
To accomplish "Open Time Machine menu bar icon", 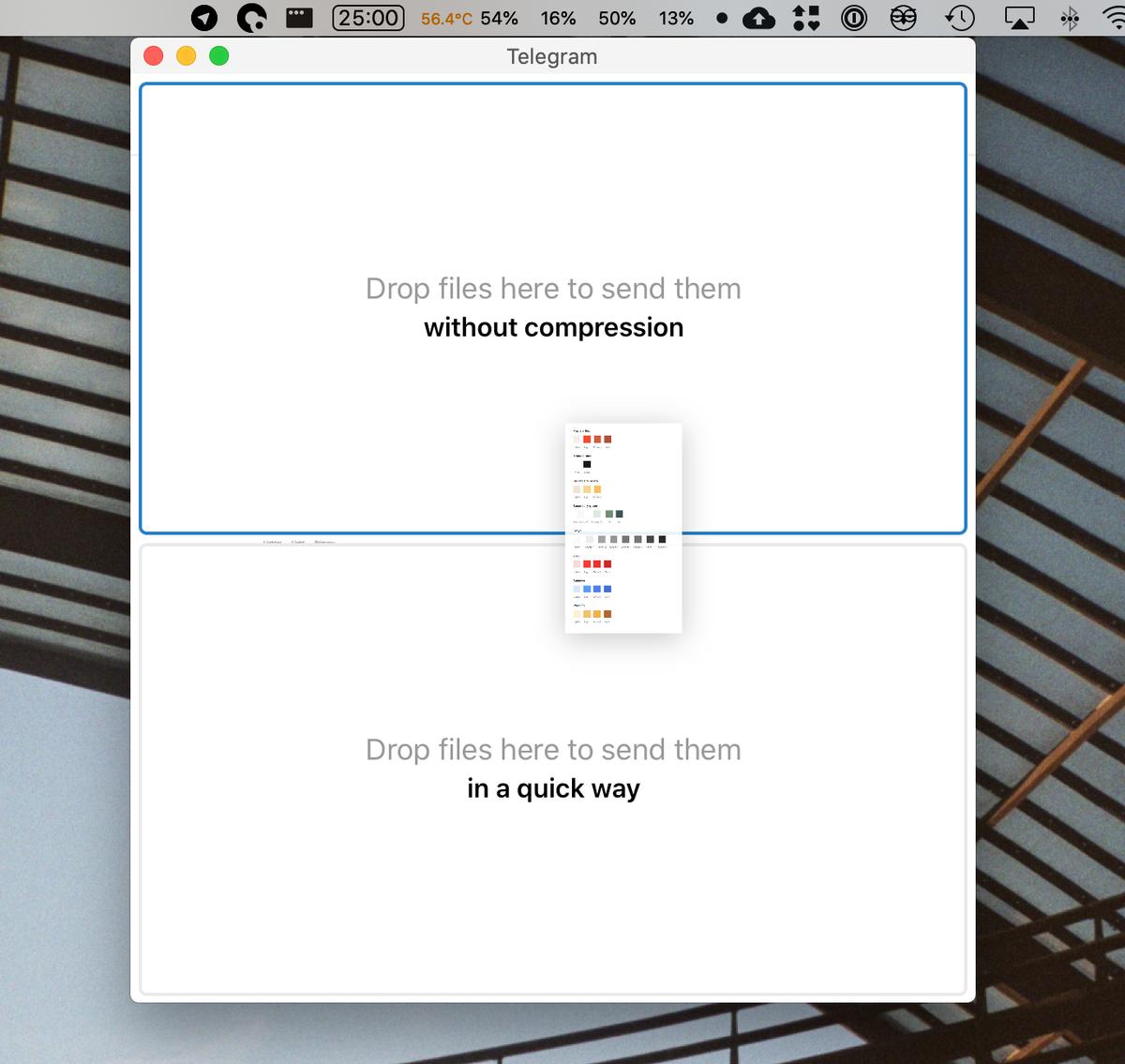I will (x=960, y=18).
